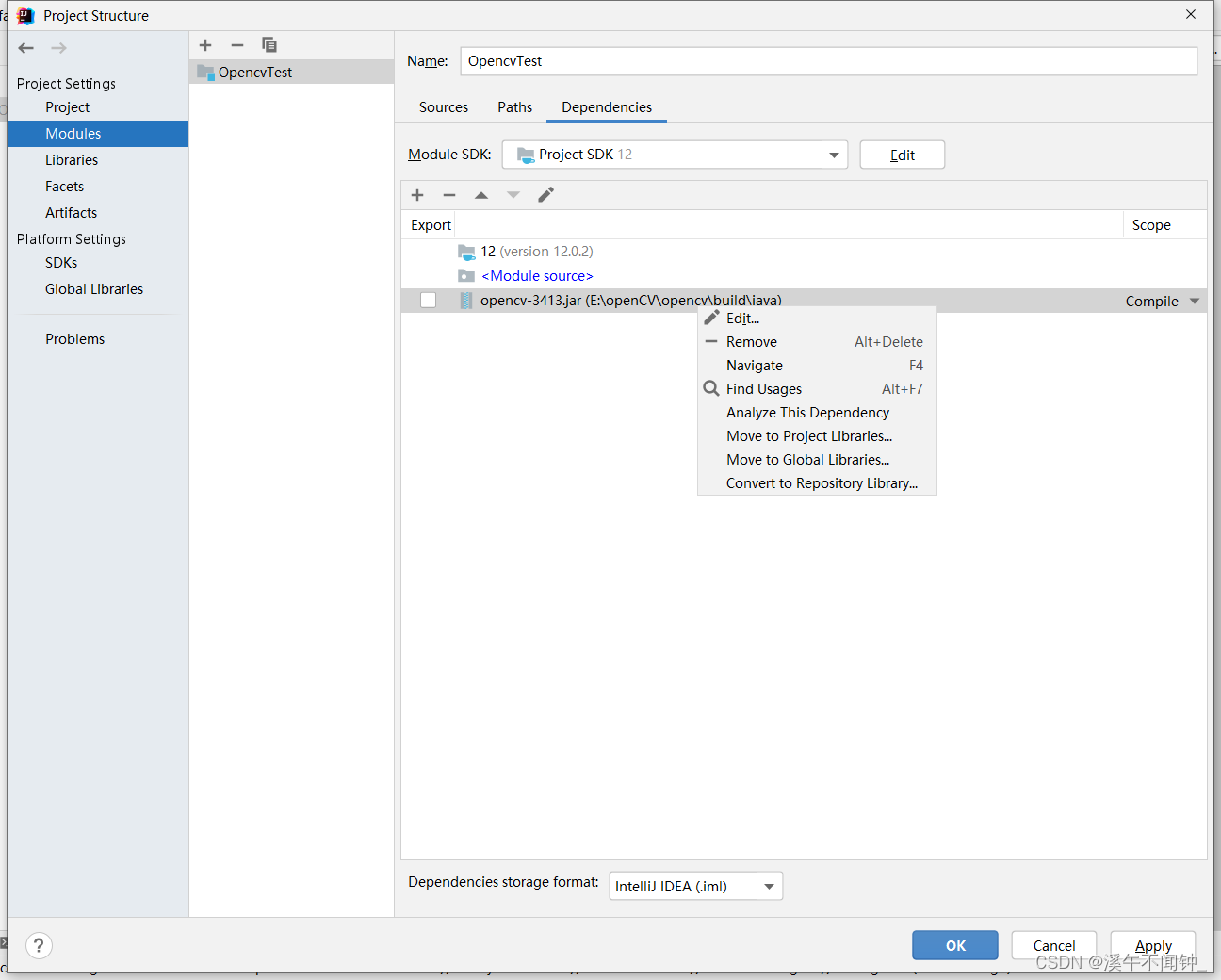
Task: Add a dependency with the plus icon
Action: click(417, 195)
